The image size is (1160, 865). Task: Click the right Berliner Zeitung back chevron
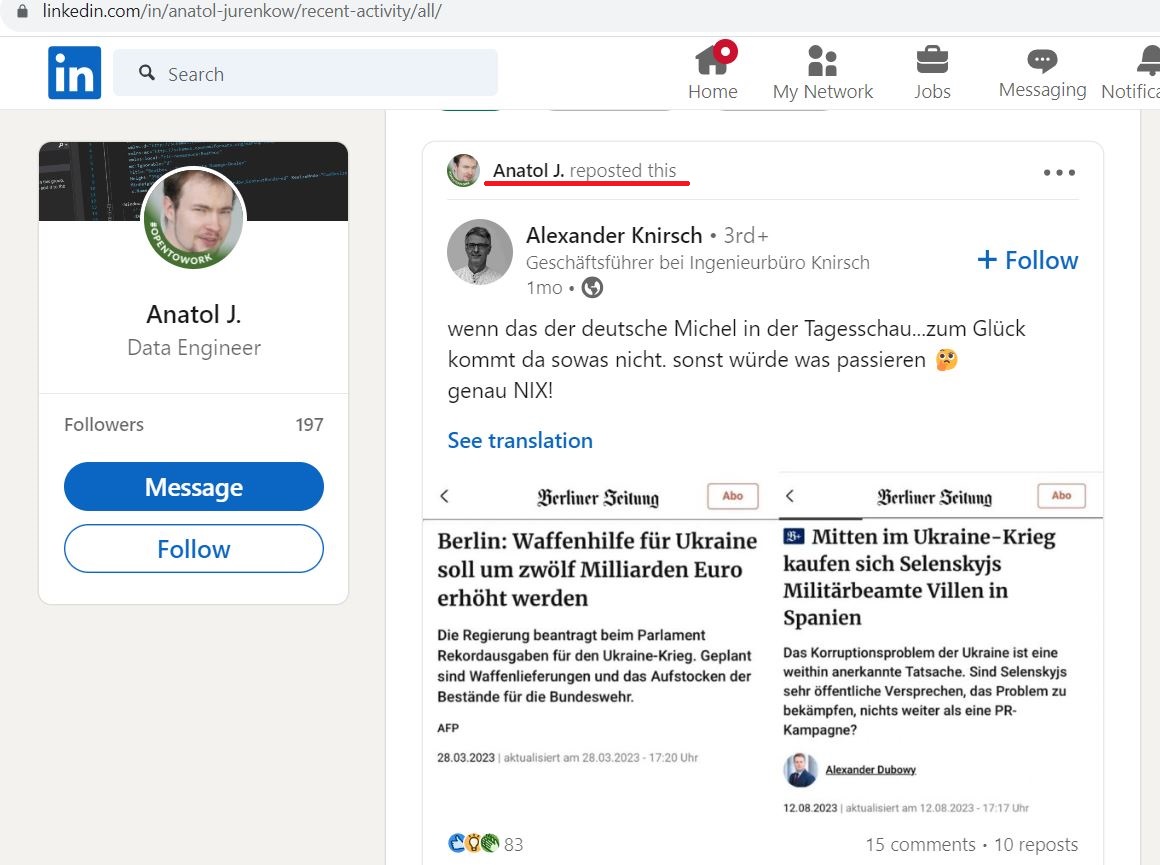point(789,496)
